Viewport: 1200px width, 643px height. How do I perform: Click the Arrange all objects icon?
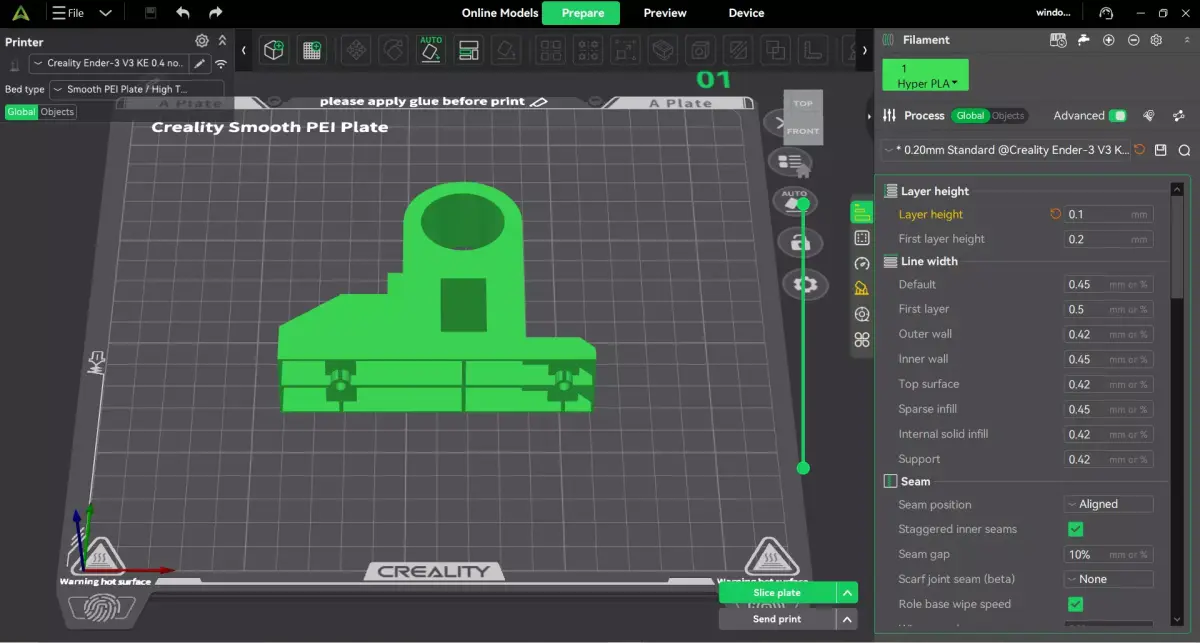point(468,50)
